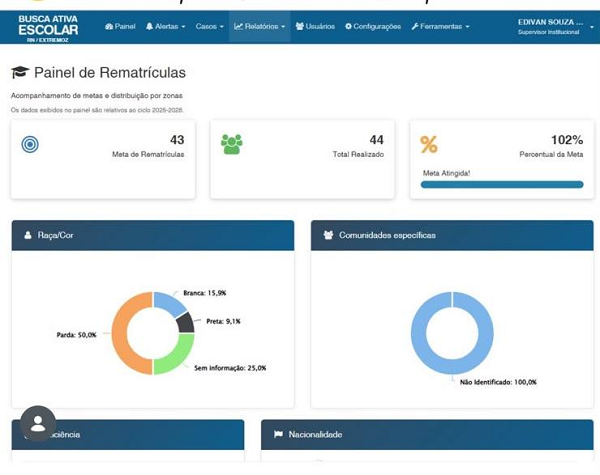
Task: Click the Não identificado donut ring
Action: click(x=419, y=333)
